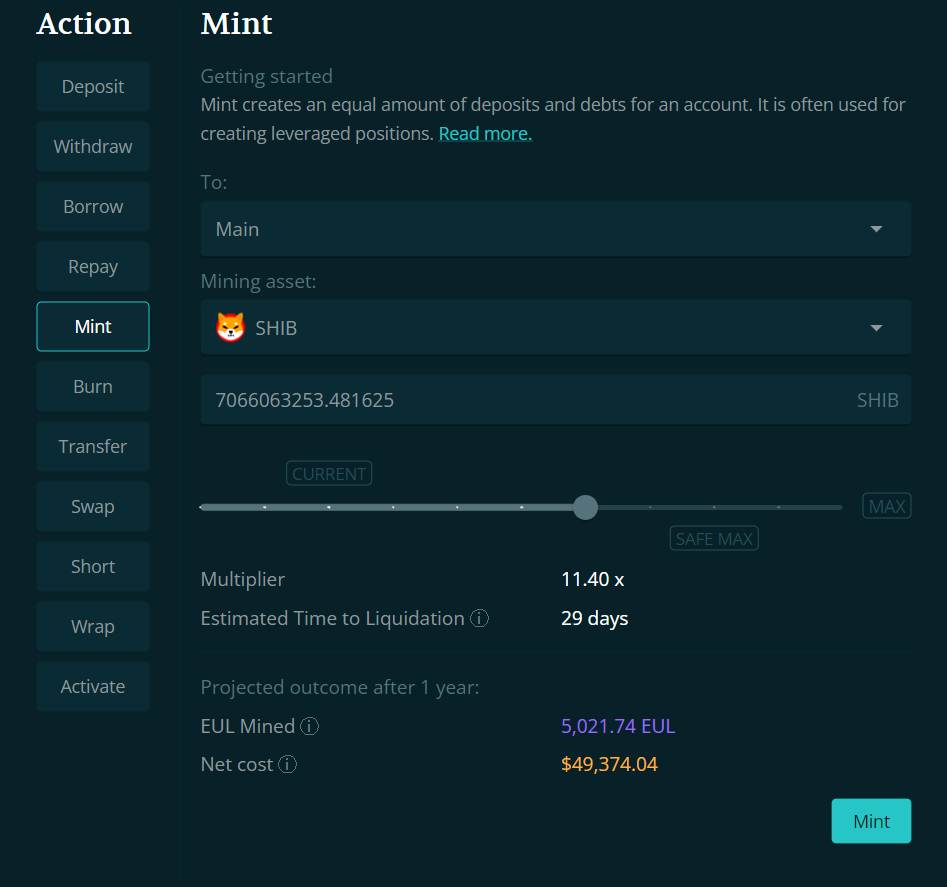Open the Wrap action

point(93,627)
